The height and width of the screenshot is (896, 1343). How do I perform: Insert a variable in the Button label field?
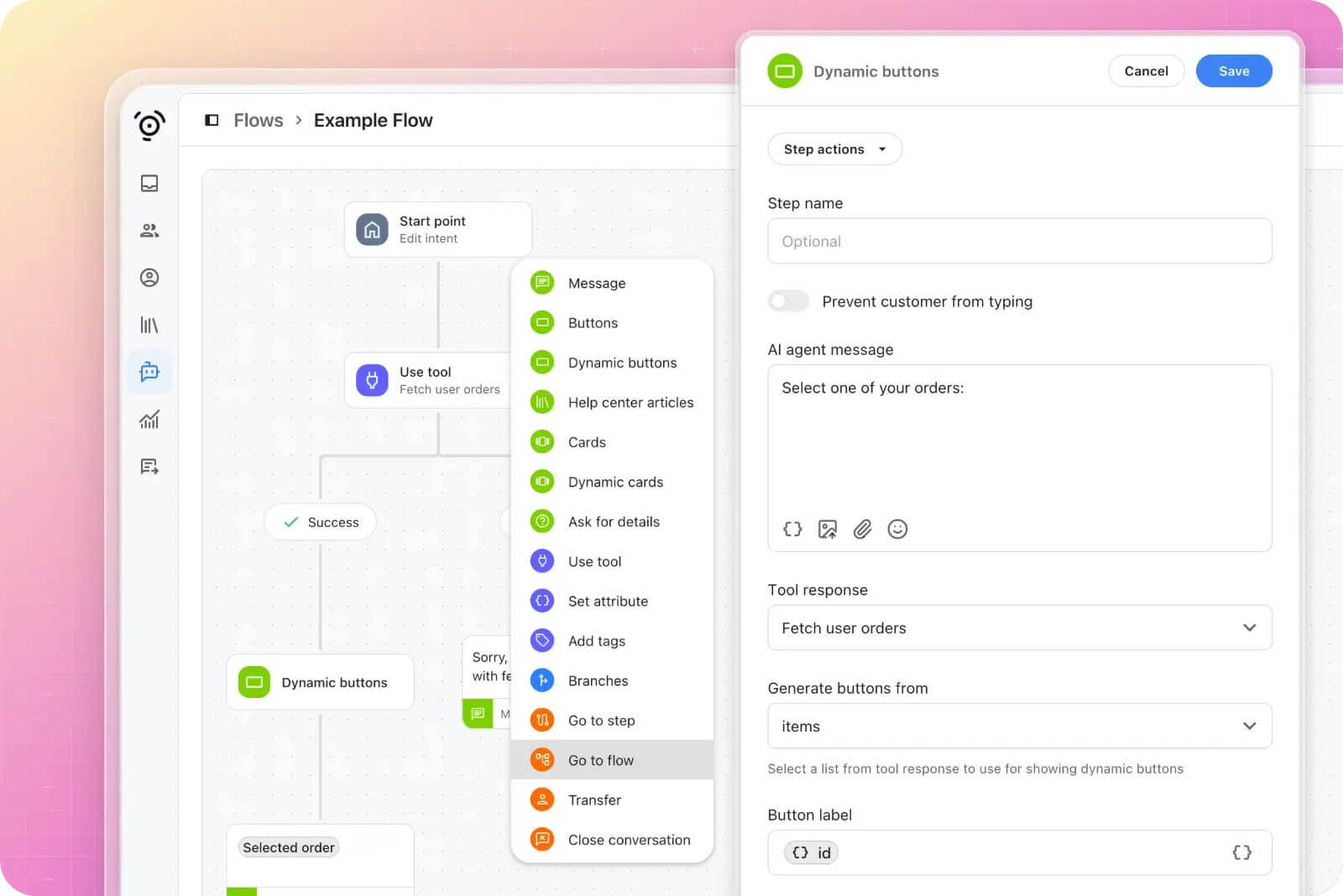click(1241, 852)
